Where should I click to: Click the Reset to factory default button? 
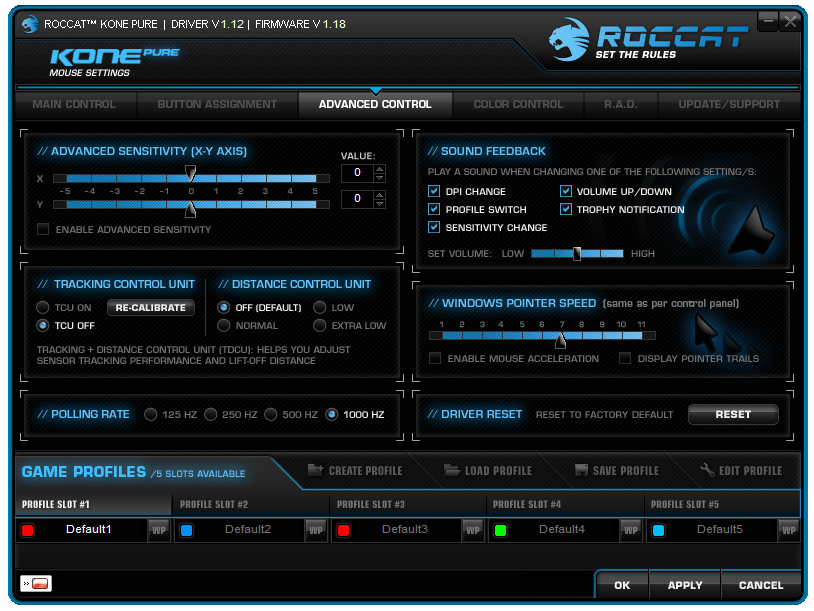coord(732,415)
